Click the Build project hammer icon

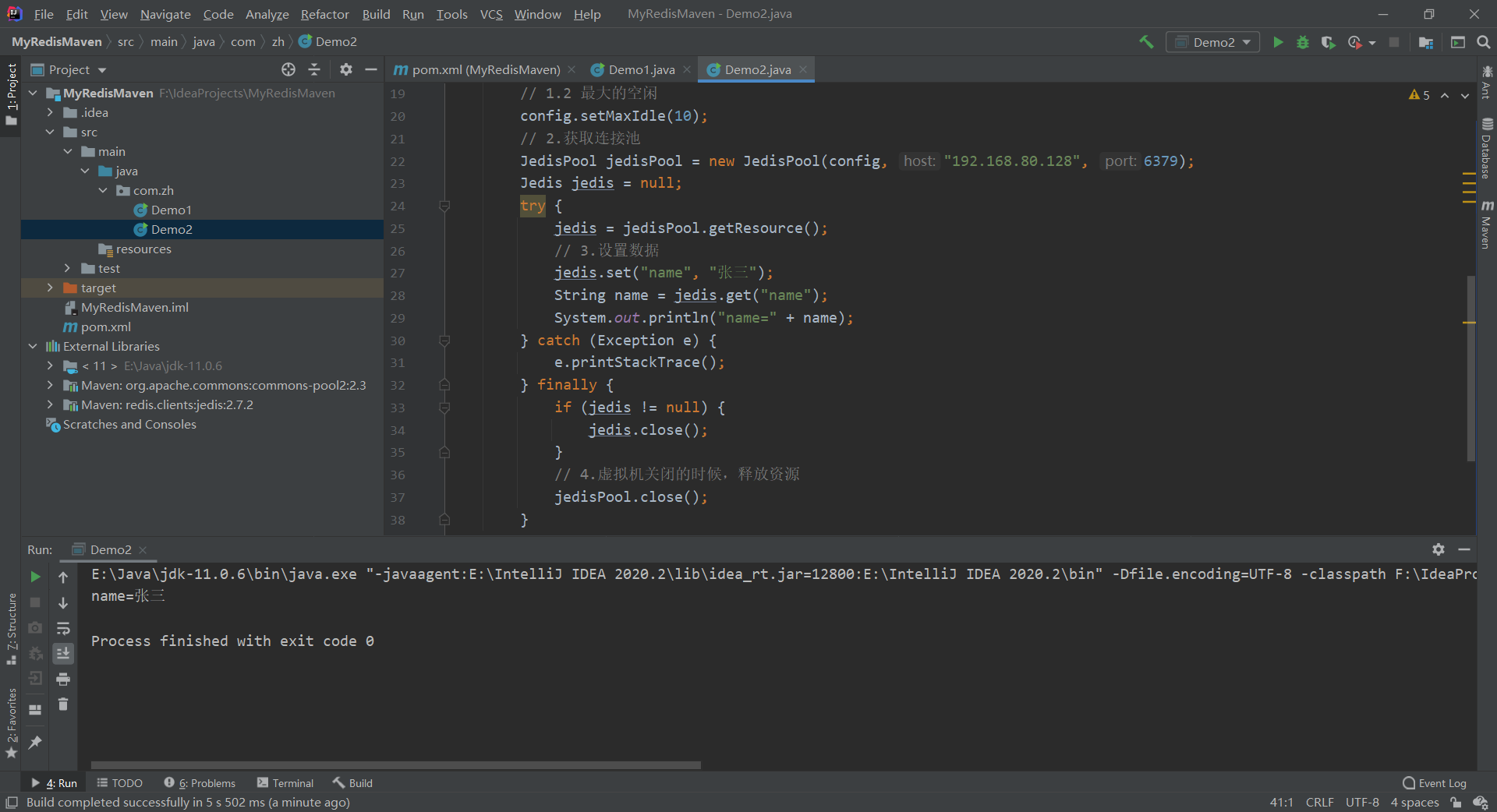point(1146,42)
